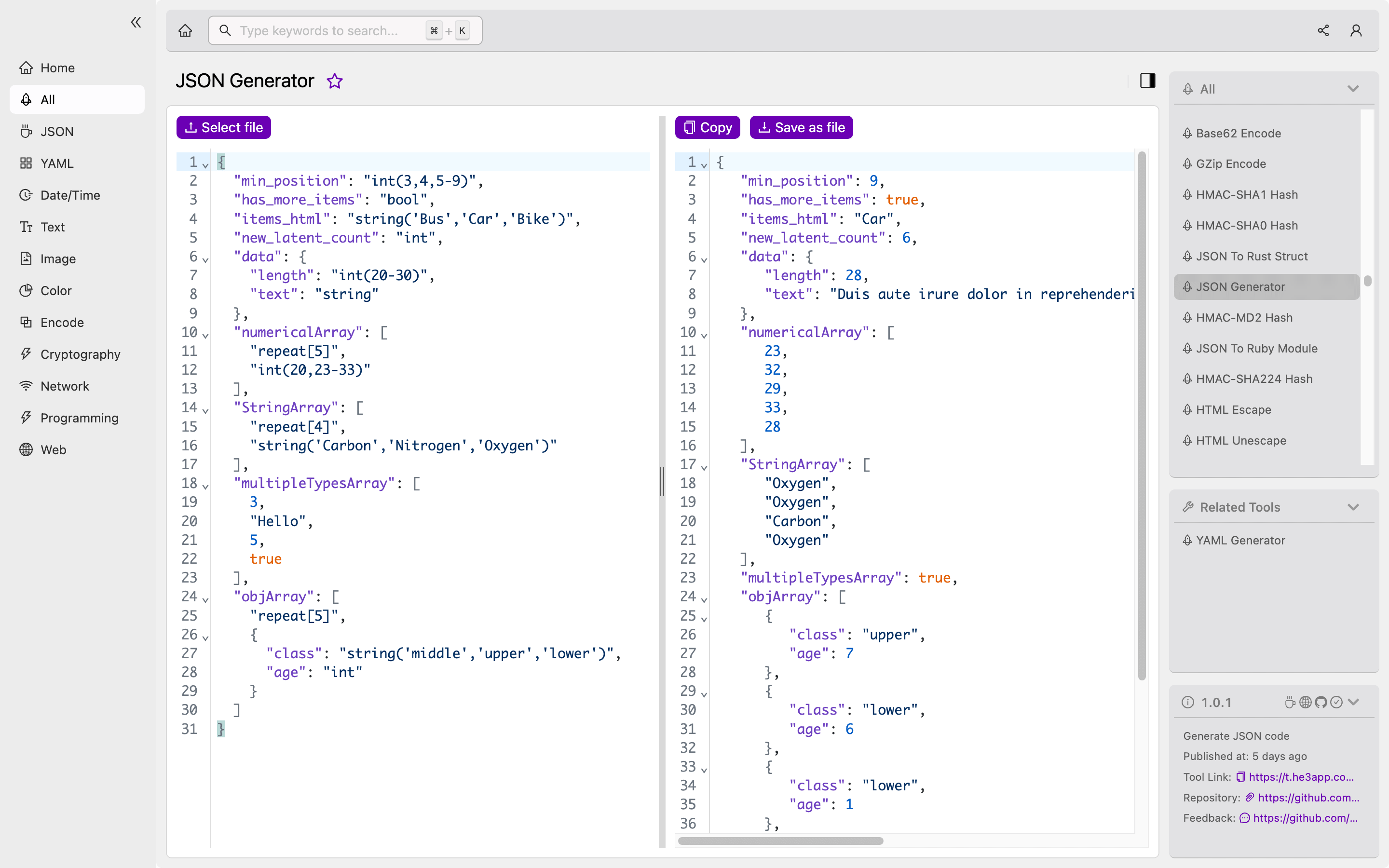The width and height of the screenshot is (1389, 868).
Task: Select HTML Unescape tool
Action: (x=1266, y=440)
